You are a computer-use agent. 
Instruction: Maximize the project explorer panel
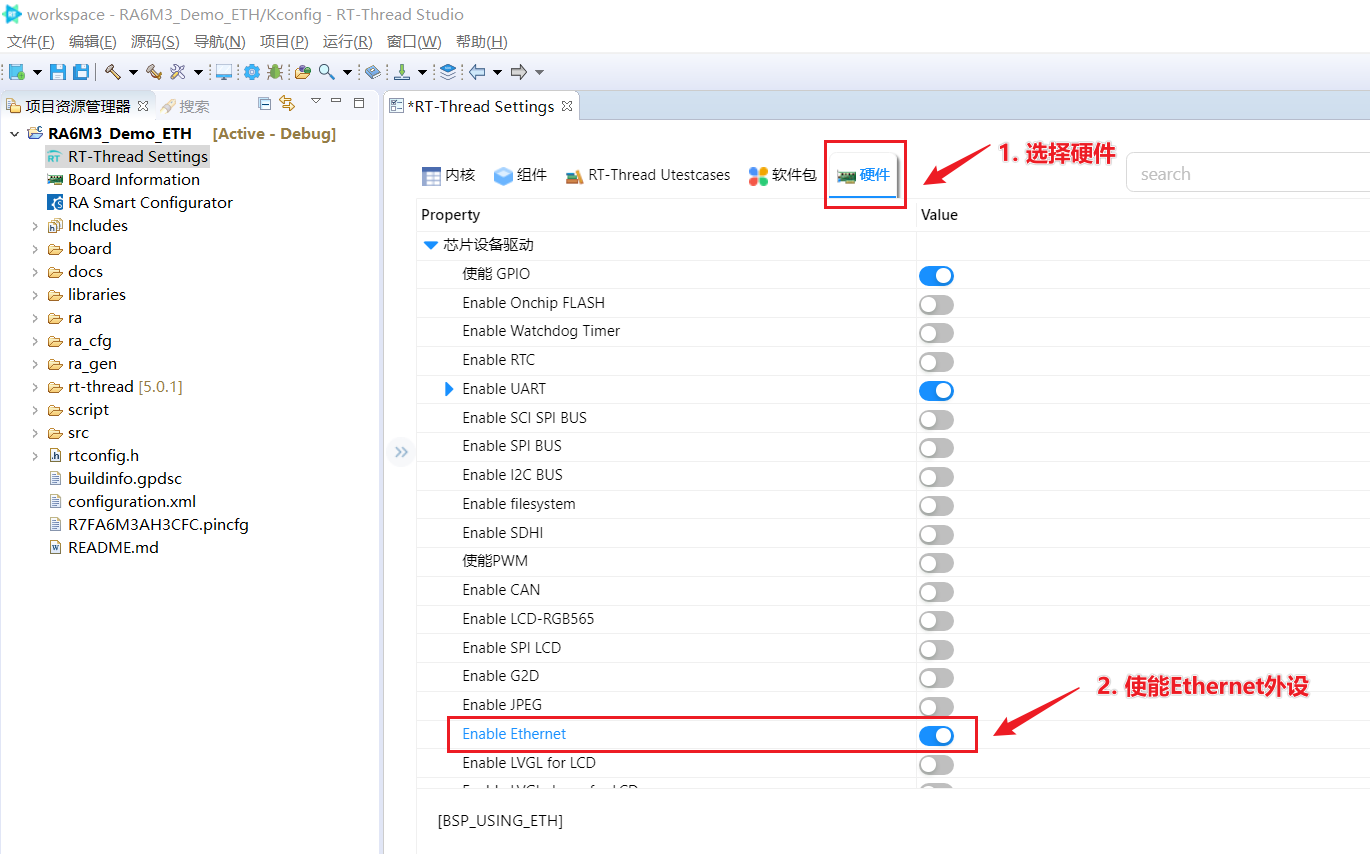pos(359,102)
